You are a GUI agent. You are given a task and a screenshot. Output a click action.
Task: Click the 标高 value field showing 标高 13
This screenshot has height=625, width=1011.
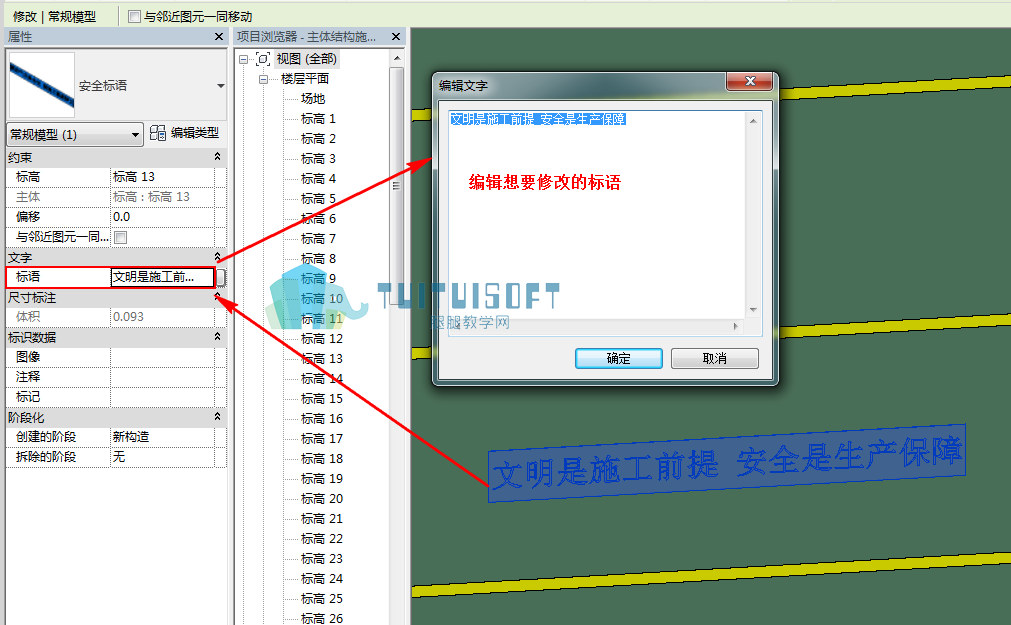162,177
